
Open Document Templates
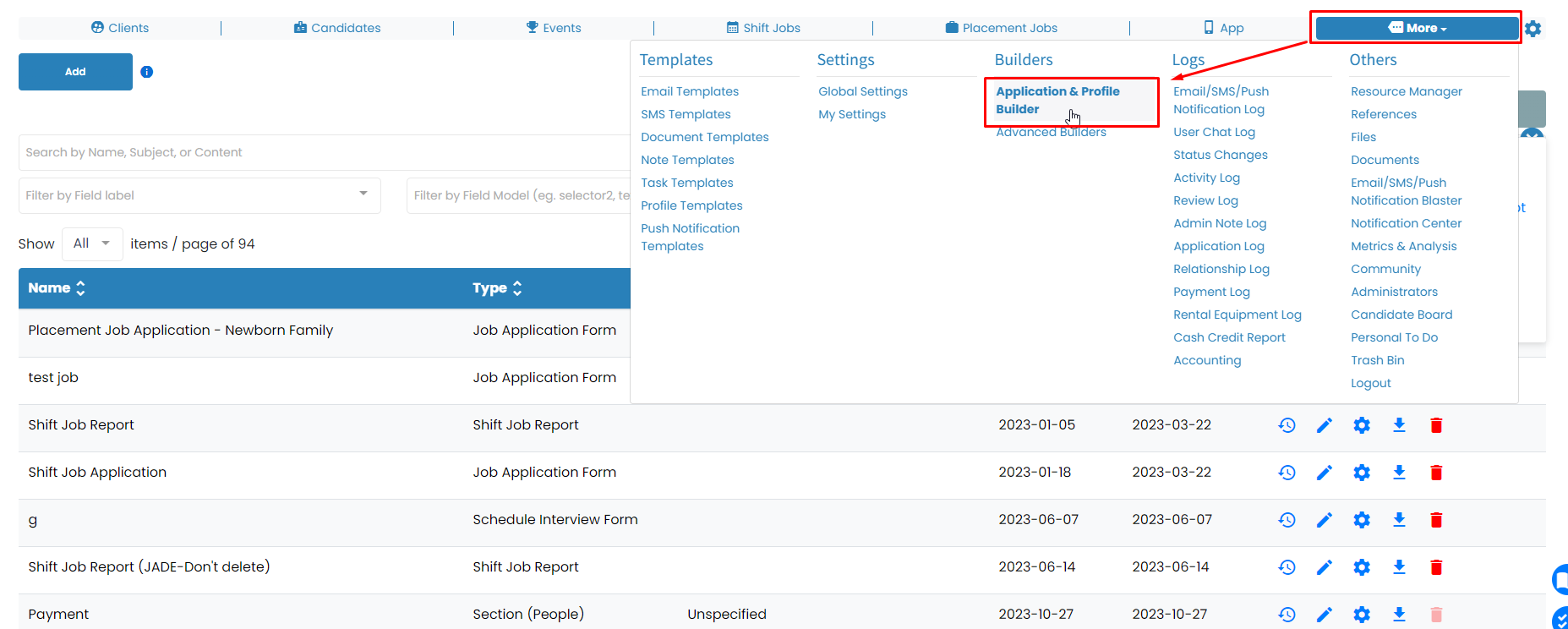pyautogui.click(x=705, y=137)
